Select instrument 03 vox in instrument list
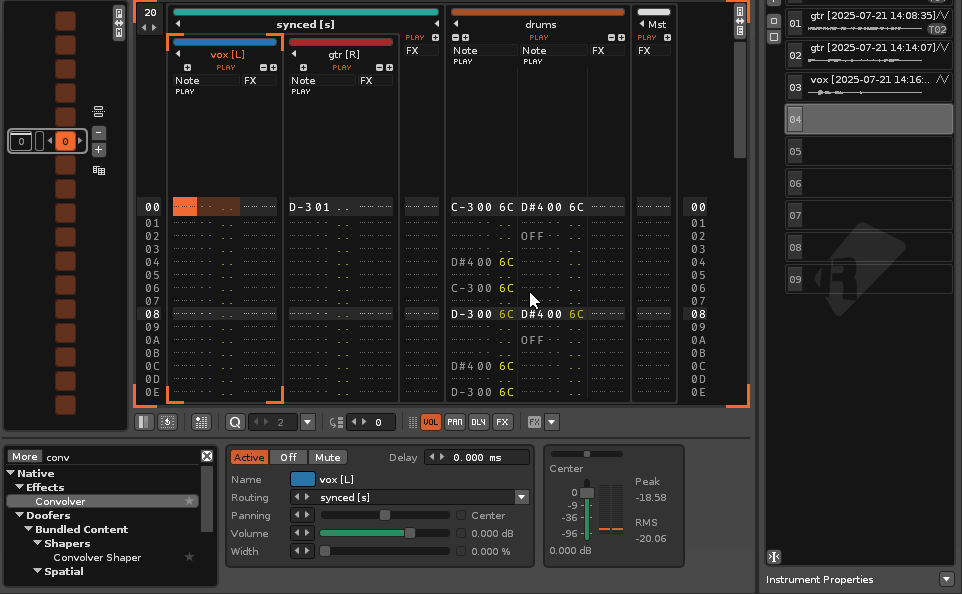The image size is (962, 594). [x=869, y=87]
